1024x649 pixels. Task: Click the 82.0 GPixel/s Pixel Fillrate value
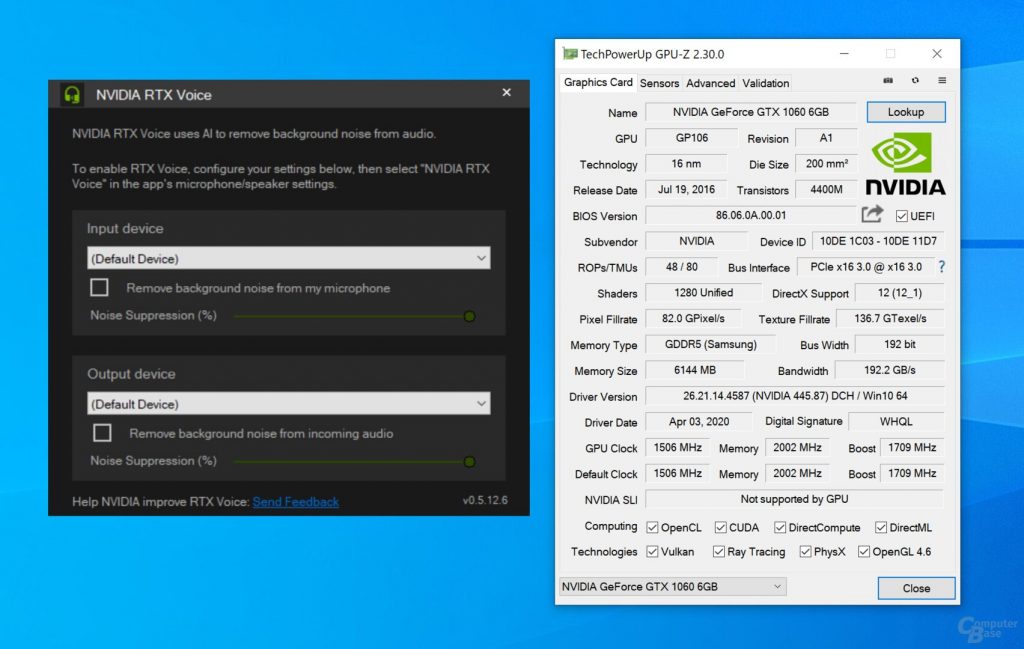[693, 318]
